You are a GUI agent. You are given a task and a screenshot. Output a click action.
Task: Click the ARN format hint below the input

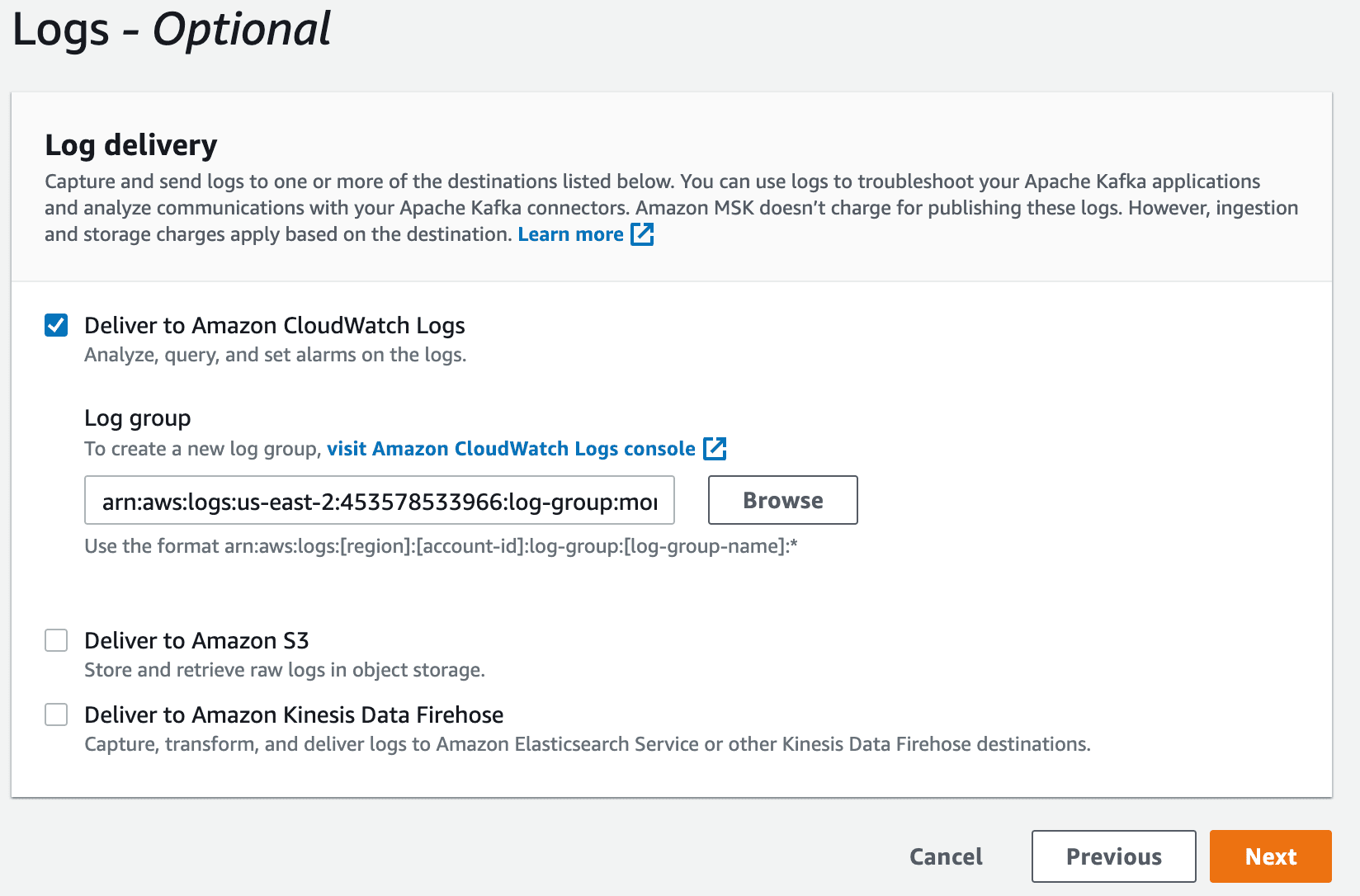click(x=441, y=546)
